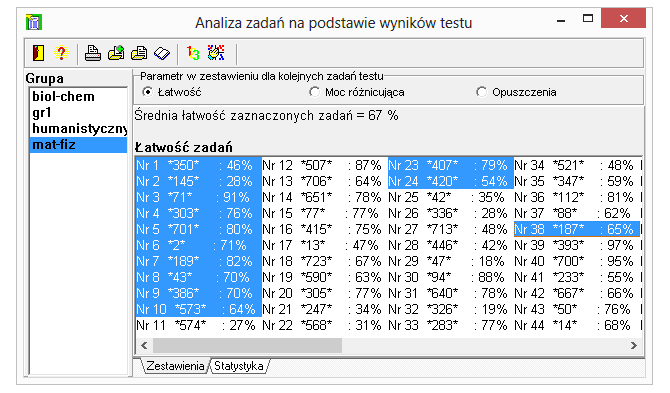Click the folder icon with green plus
Image resolution: width=670 pixels, height=393 pixels.
pyautogui.click(x=116, y=53)
